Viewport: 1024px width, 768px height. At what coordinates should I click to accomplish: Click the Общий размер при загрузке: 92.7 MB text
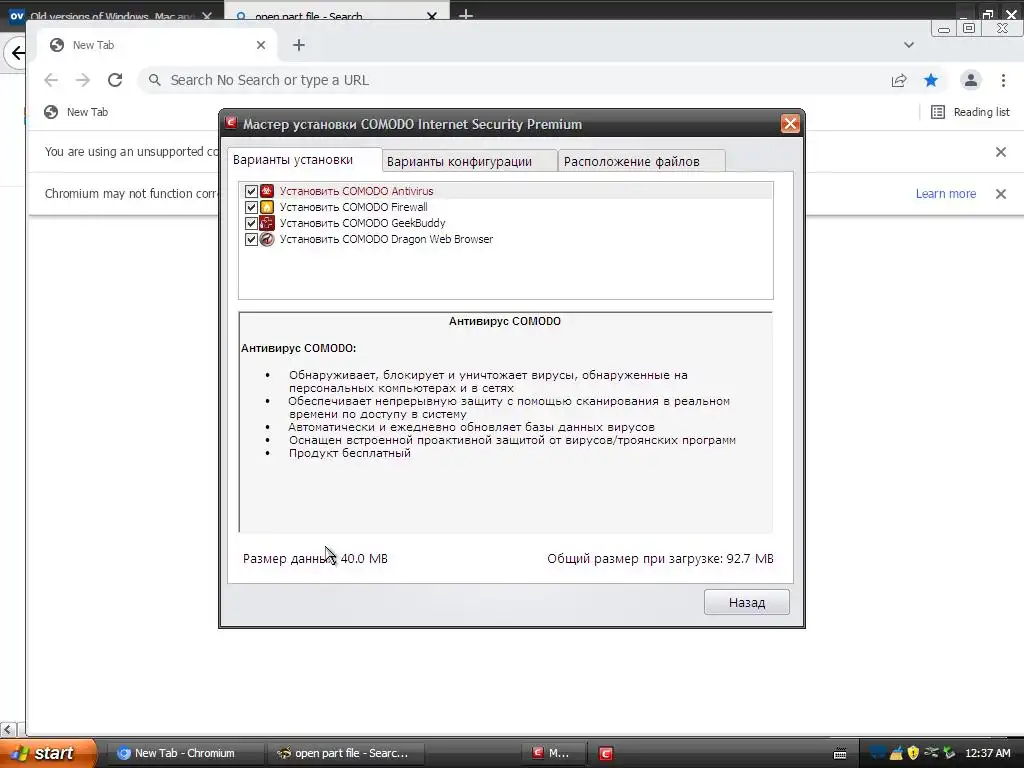tap(660, 558)
